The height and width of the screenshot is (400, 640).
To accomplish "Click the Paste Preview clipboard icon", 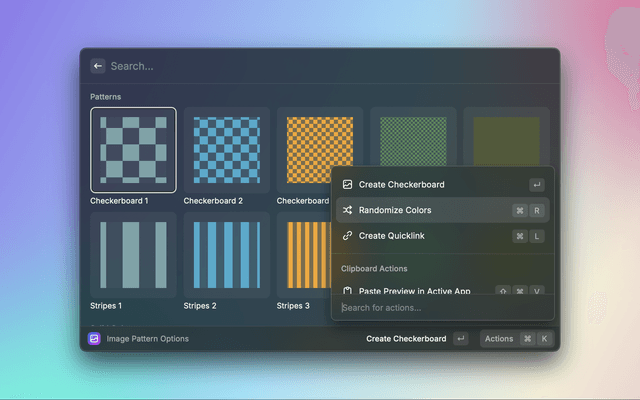I will click(347, 291).
